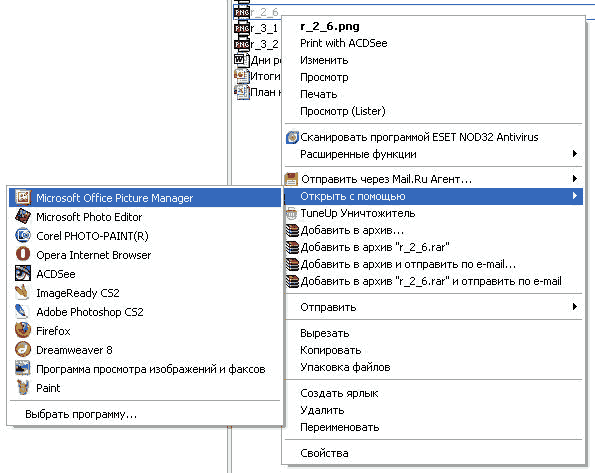Click the ACDSee icon in the submenu
This screenshot has height=473, width=595.
click(x=23, y=273)
